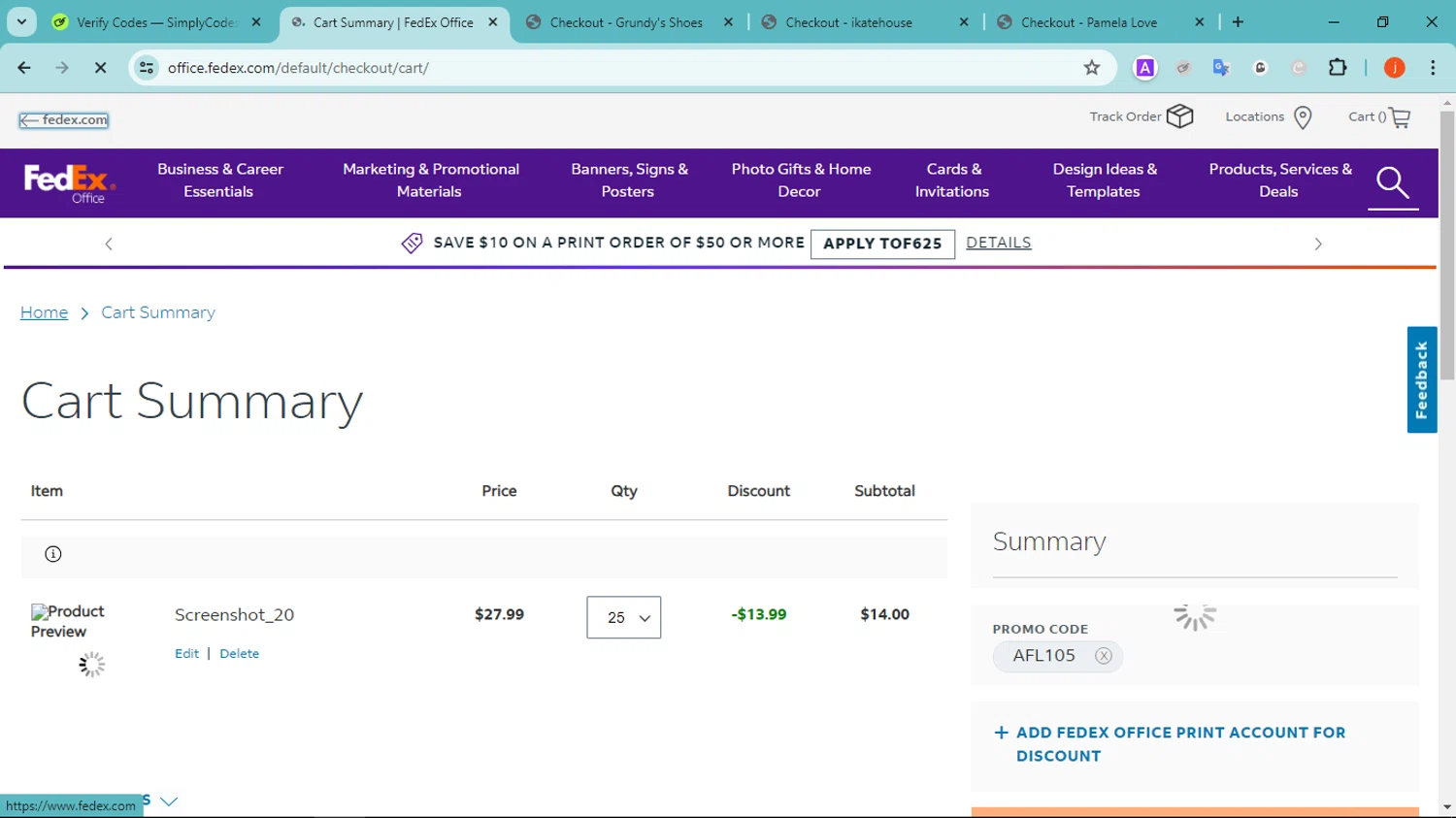Open the translate extension icon

click(x=1221, y=68)
